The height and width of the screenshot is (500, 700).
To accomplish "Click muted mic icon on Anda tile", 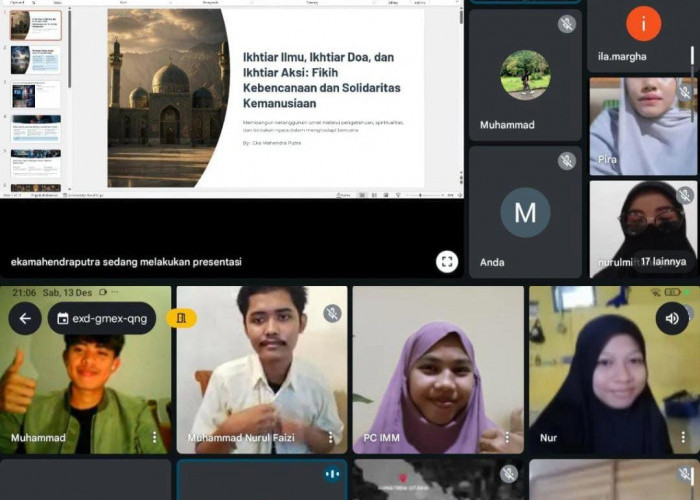I will click(x=567, y=161).
